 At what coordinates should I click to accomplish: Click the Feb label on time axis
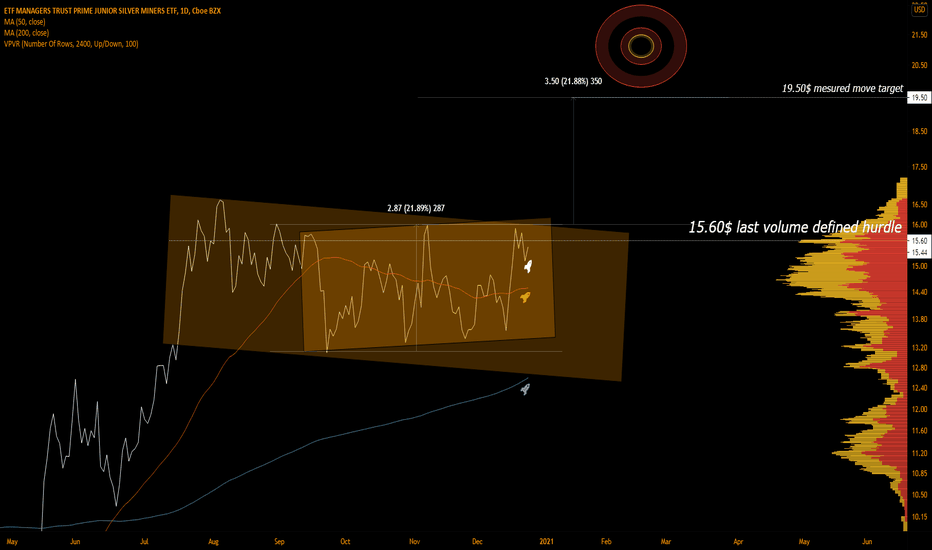point(606,542)
